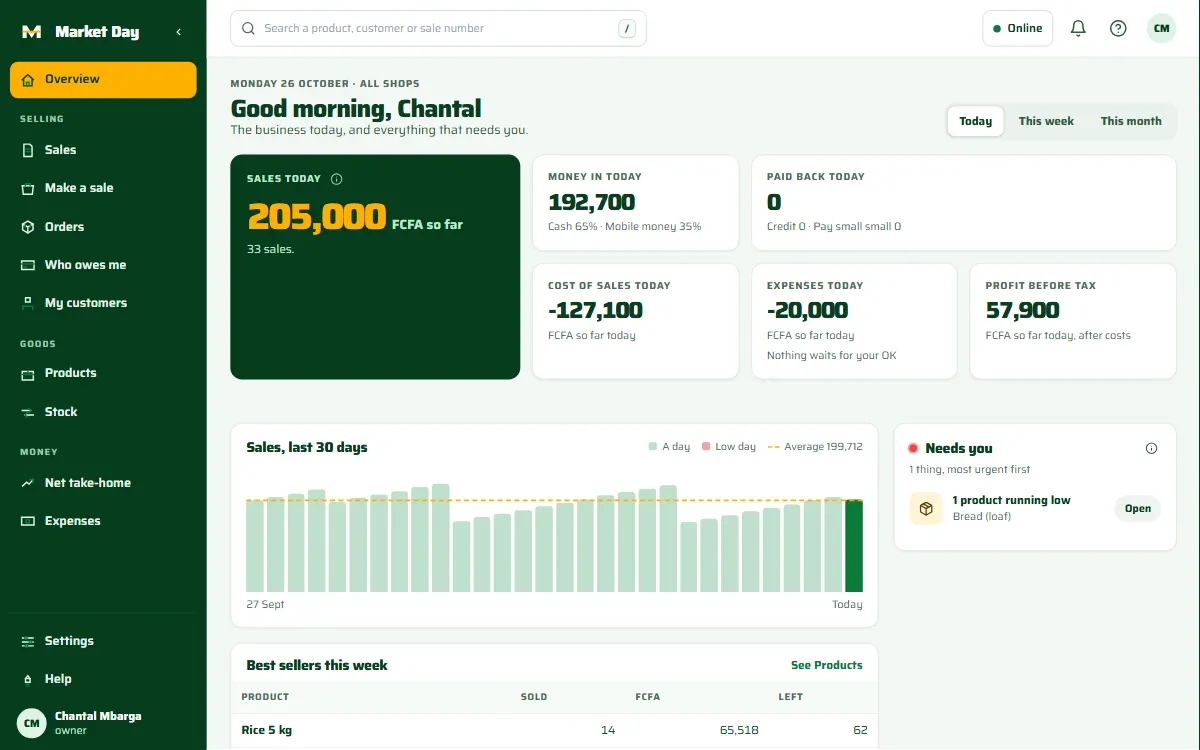Click the Stock icon in sidebar
Screen dimensions: 1200x750
(x=27, y=412)
